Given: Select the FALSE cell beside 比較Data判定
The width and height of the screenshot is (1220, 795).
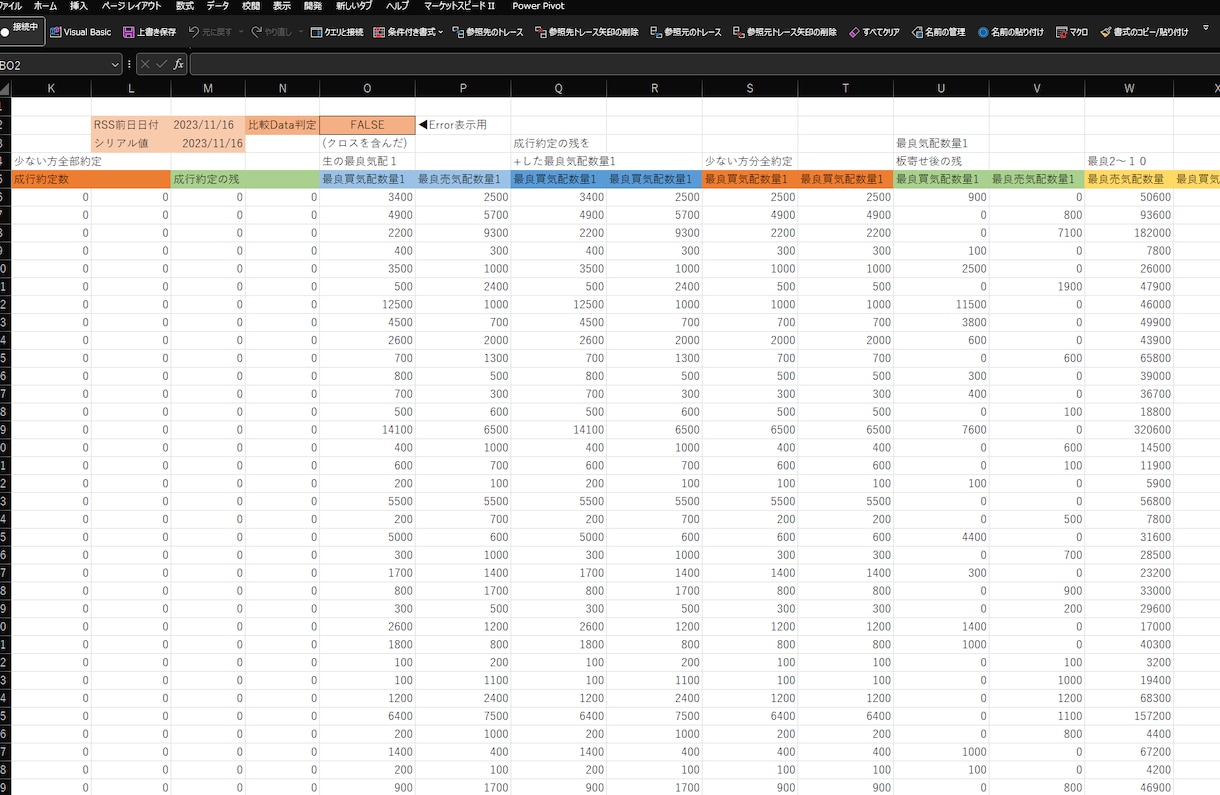Looking at the screenshot, I should [367, 125].
